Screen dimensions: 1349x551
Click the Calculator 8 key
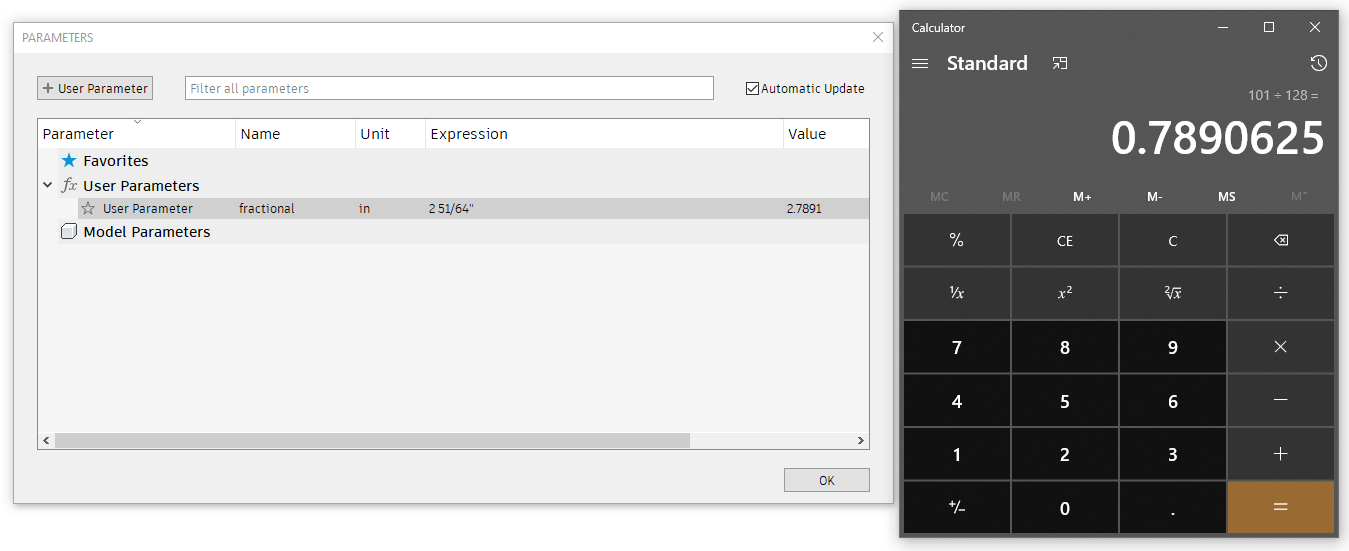[x=1065, y=347]
